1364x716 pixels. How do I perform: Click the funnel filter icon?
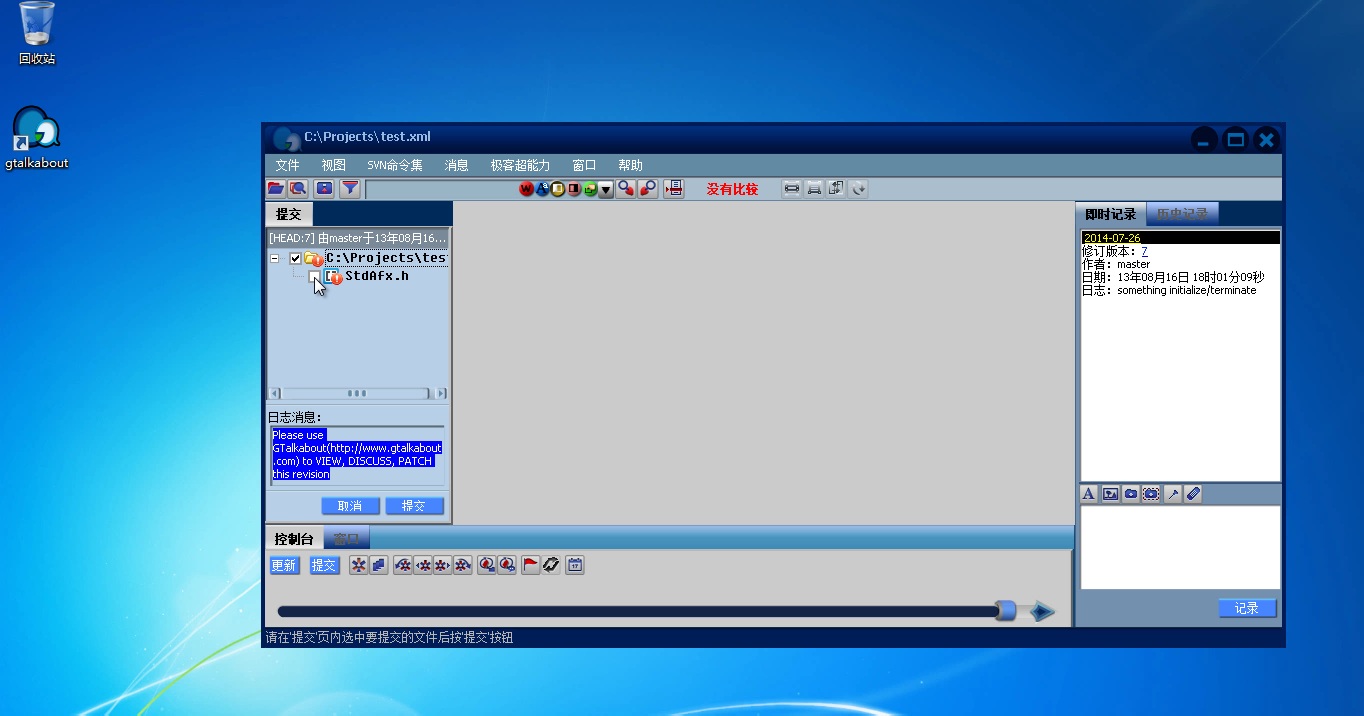[x=350, y=188]
